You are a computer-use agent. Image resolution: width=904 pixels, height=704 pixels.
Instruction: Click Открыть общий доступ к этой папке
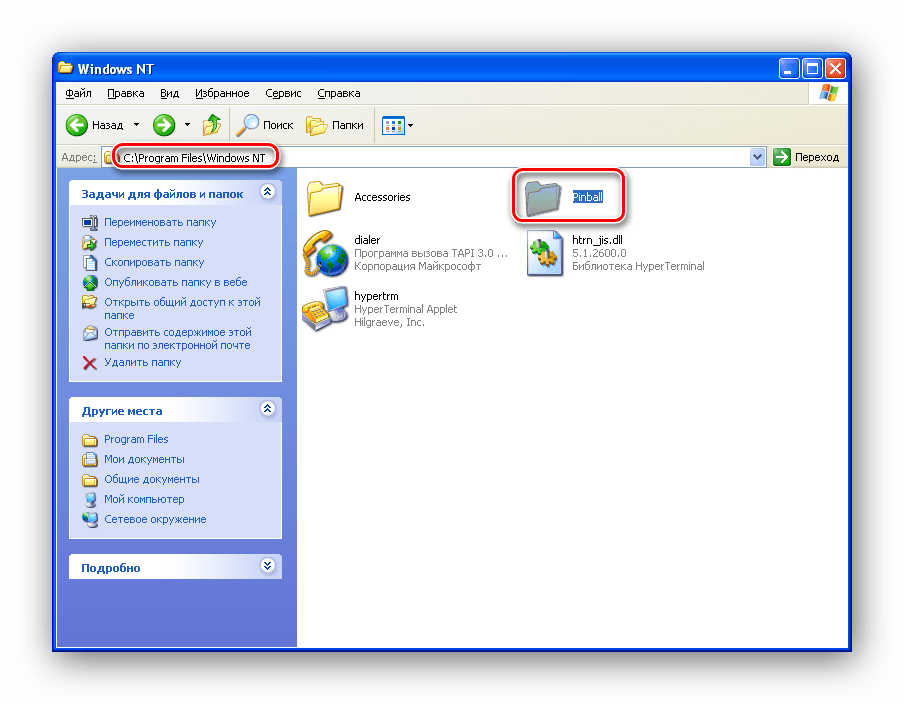(x=182, y=308)
